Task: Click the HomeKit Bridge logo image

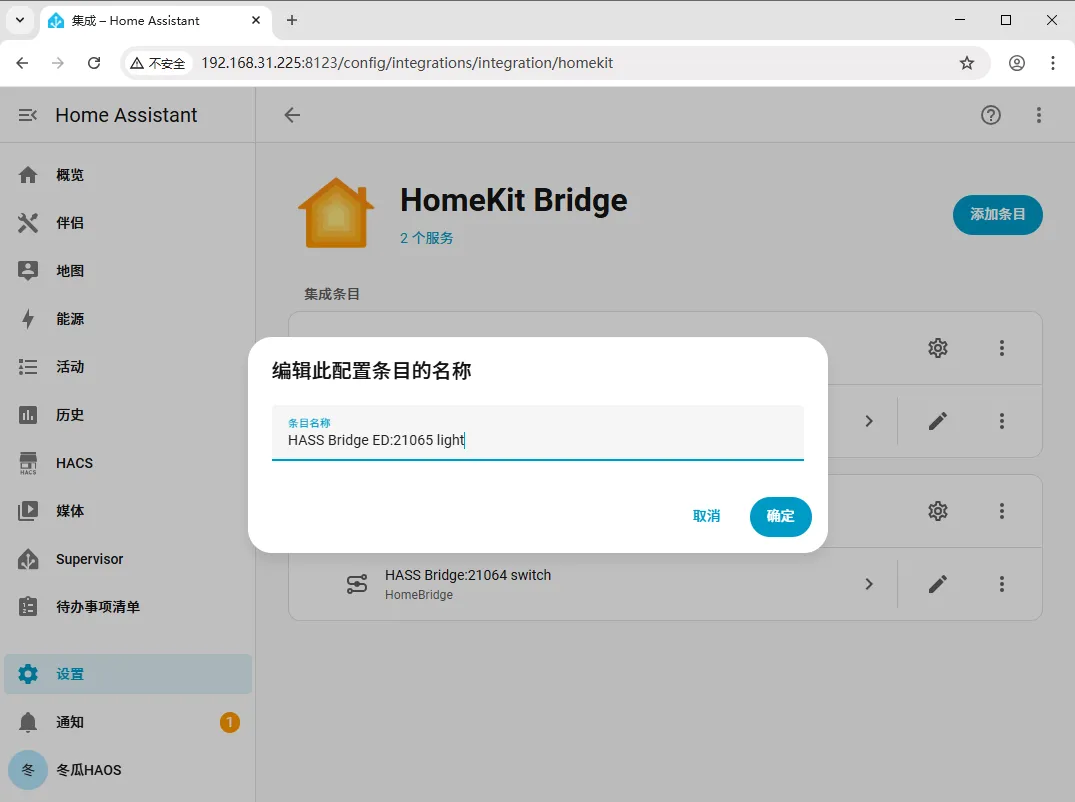Action: pos(336,212)
